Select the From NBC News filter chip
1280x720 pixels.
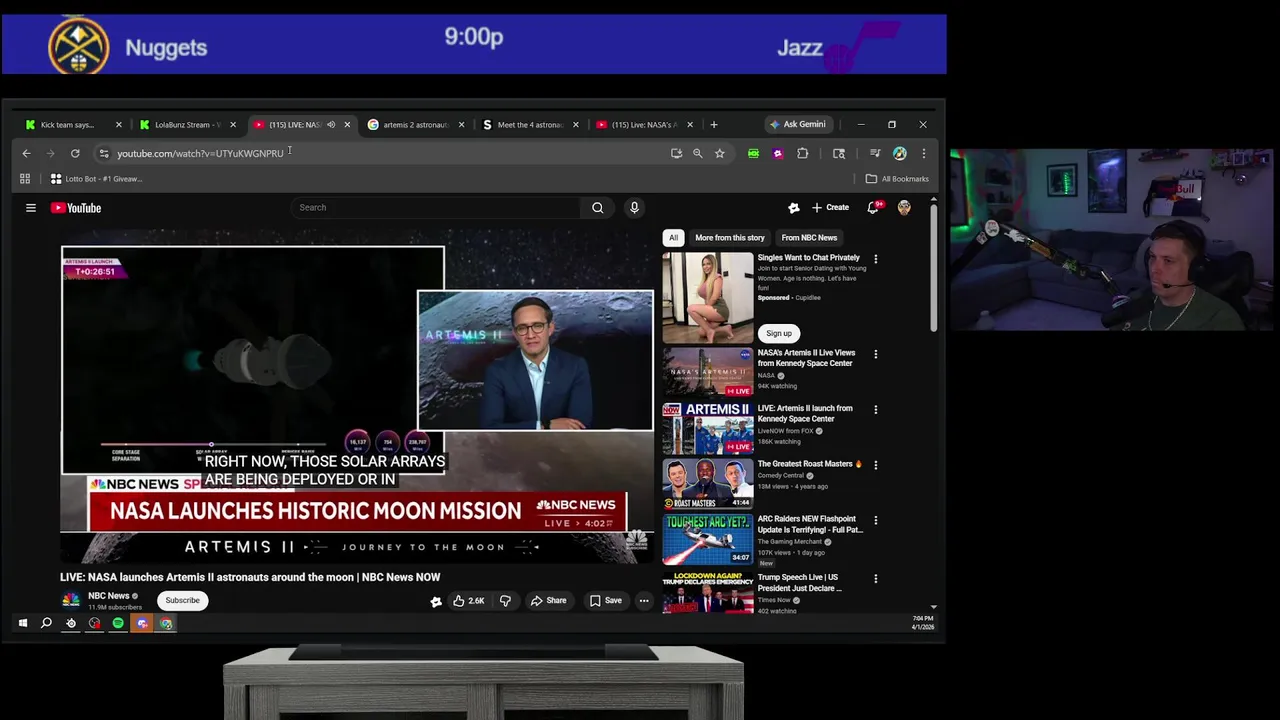click(x=809, y=238)
